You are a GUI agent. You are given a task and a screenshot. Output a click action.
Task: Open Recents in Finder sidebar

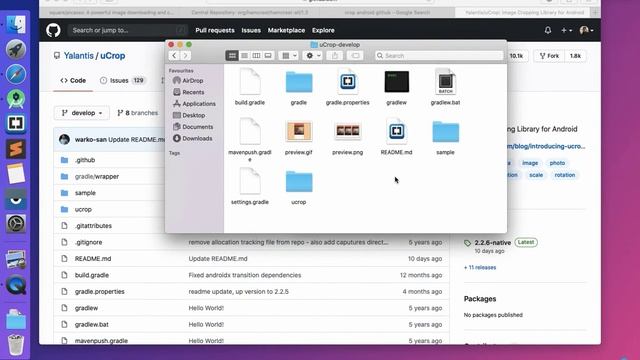coord(189,92)
